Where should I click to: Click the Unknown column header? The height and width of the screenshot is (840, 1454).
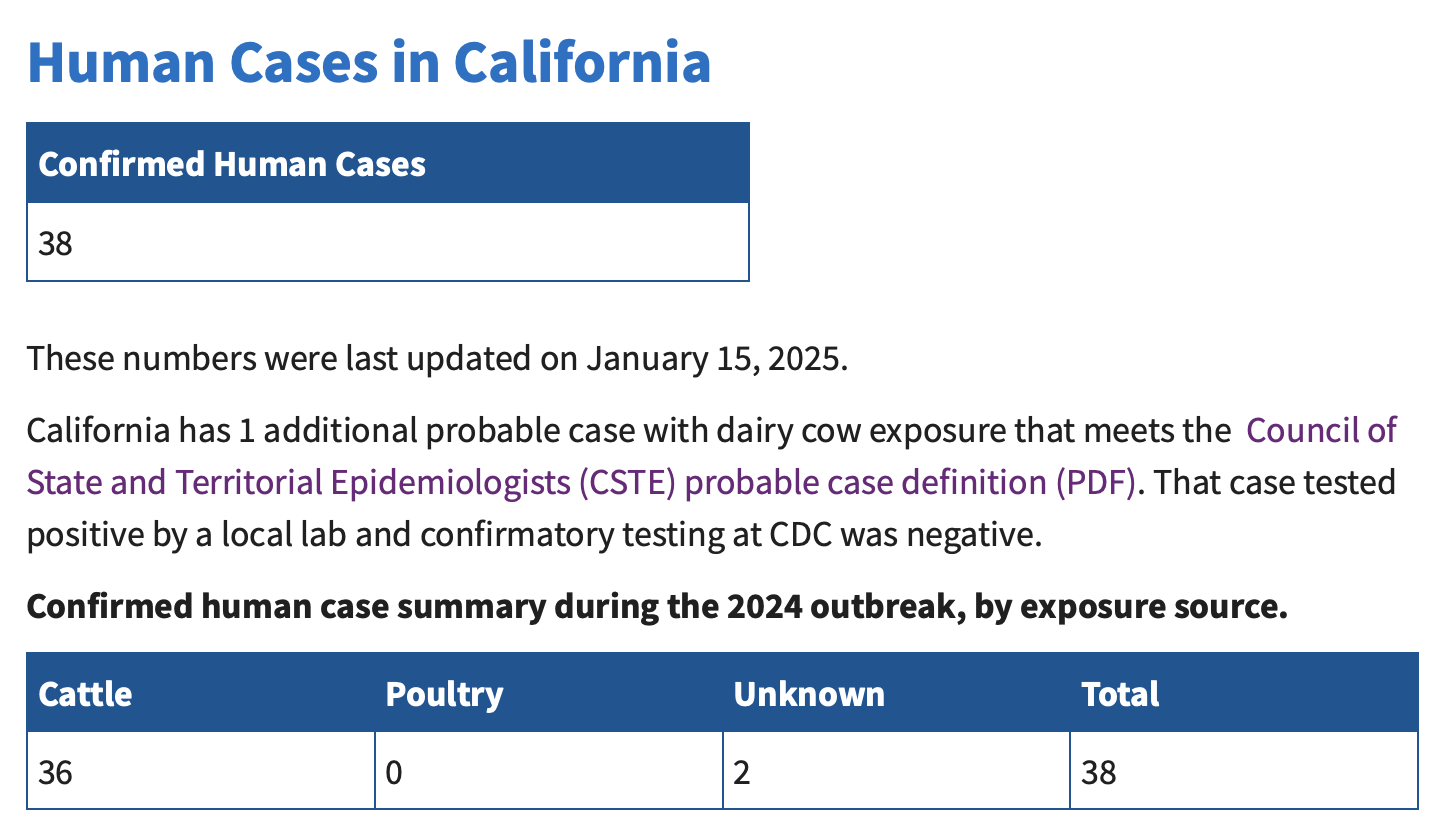click(x=896, y=693)
